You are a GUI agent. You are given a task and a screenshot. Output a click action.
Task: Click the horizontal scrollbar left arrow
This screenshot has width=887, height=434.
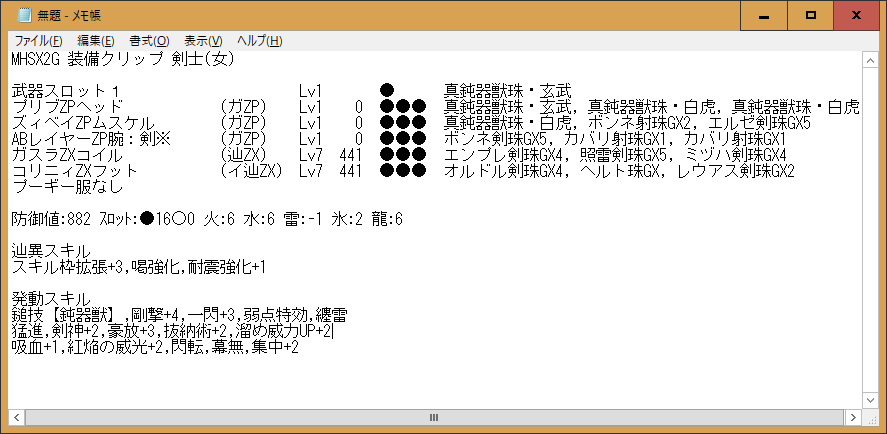16,418
